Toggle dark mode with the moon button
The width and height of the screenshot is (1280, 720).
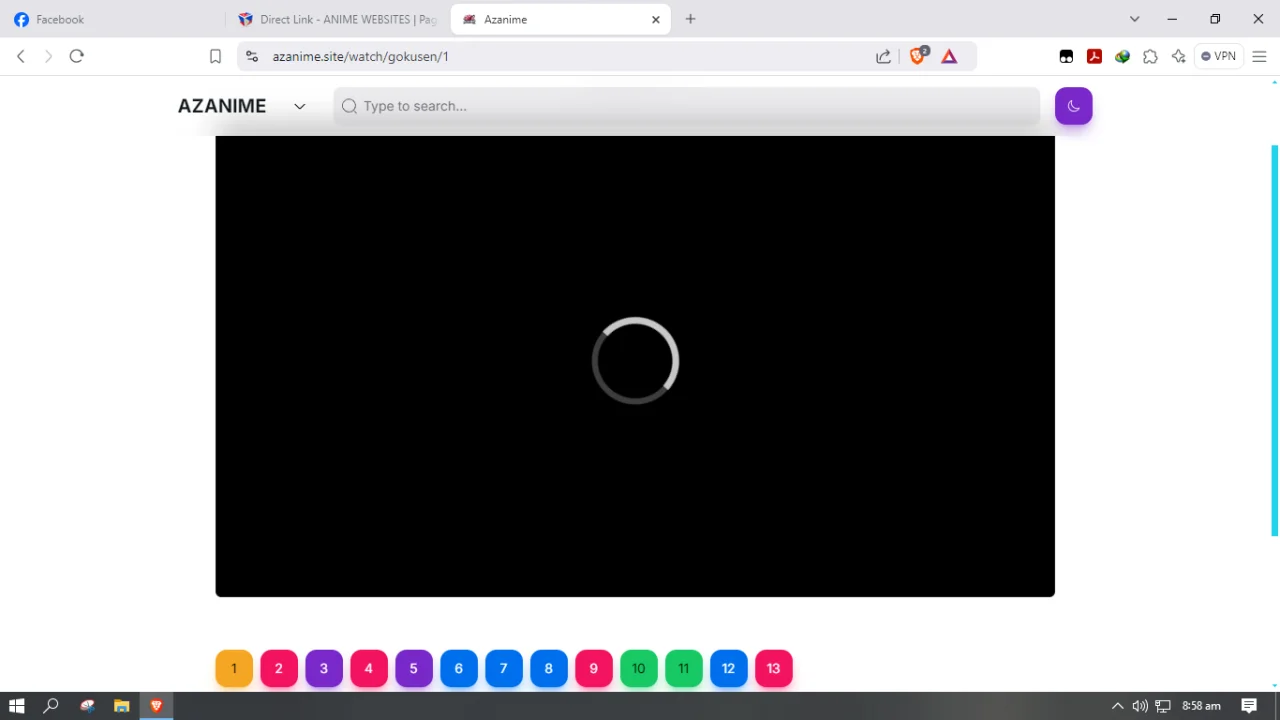[1073, 106]
